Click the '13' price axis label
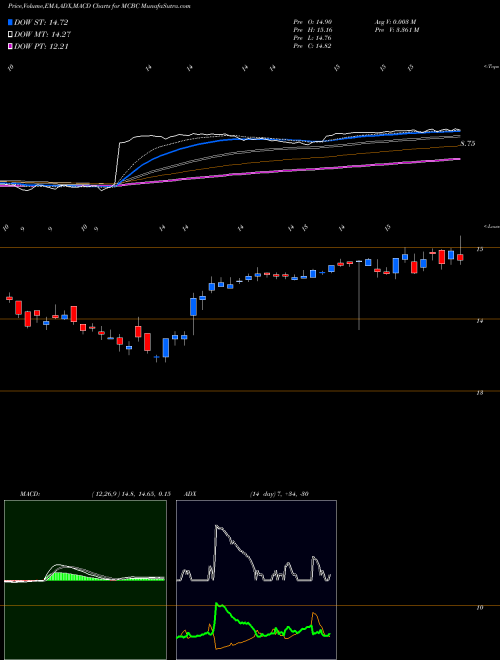 pos(479,392)
